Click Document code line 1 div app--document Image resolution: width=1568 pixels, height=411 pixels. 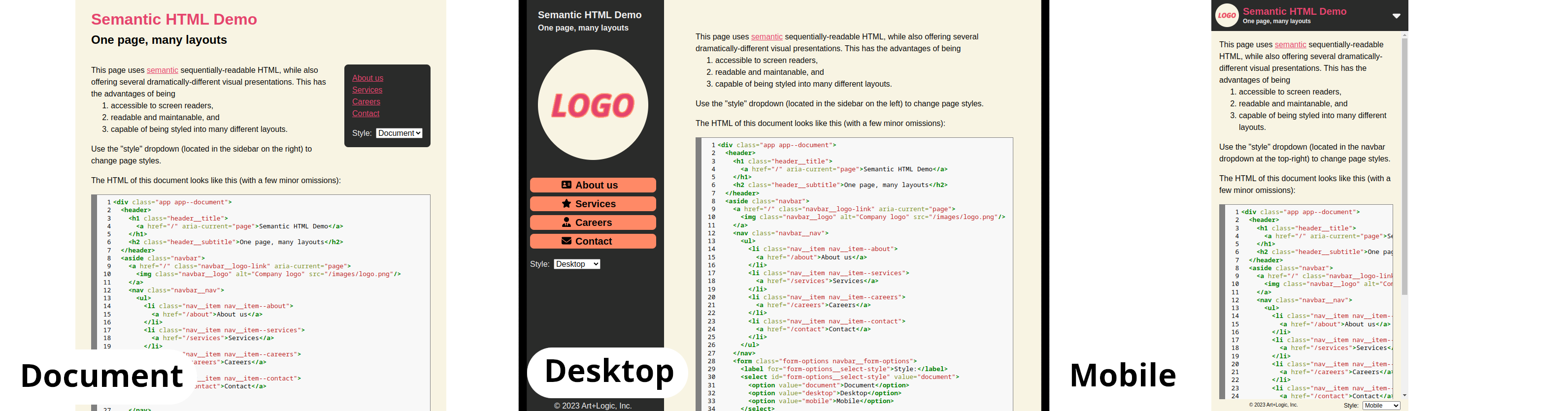[x=172, y=202]
